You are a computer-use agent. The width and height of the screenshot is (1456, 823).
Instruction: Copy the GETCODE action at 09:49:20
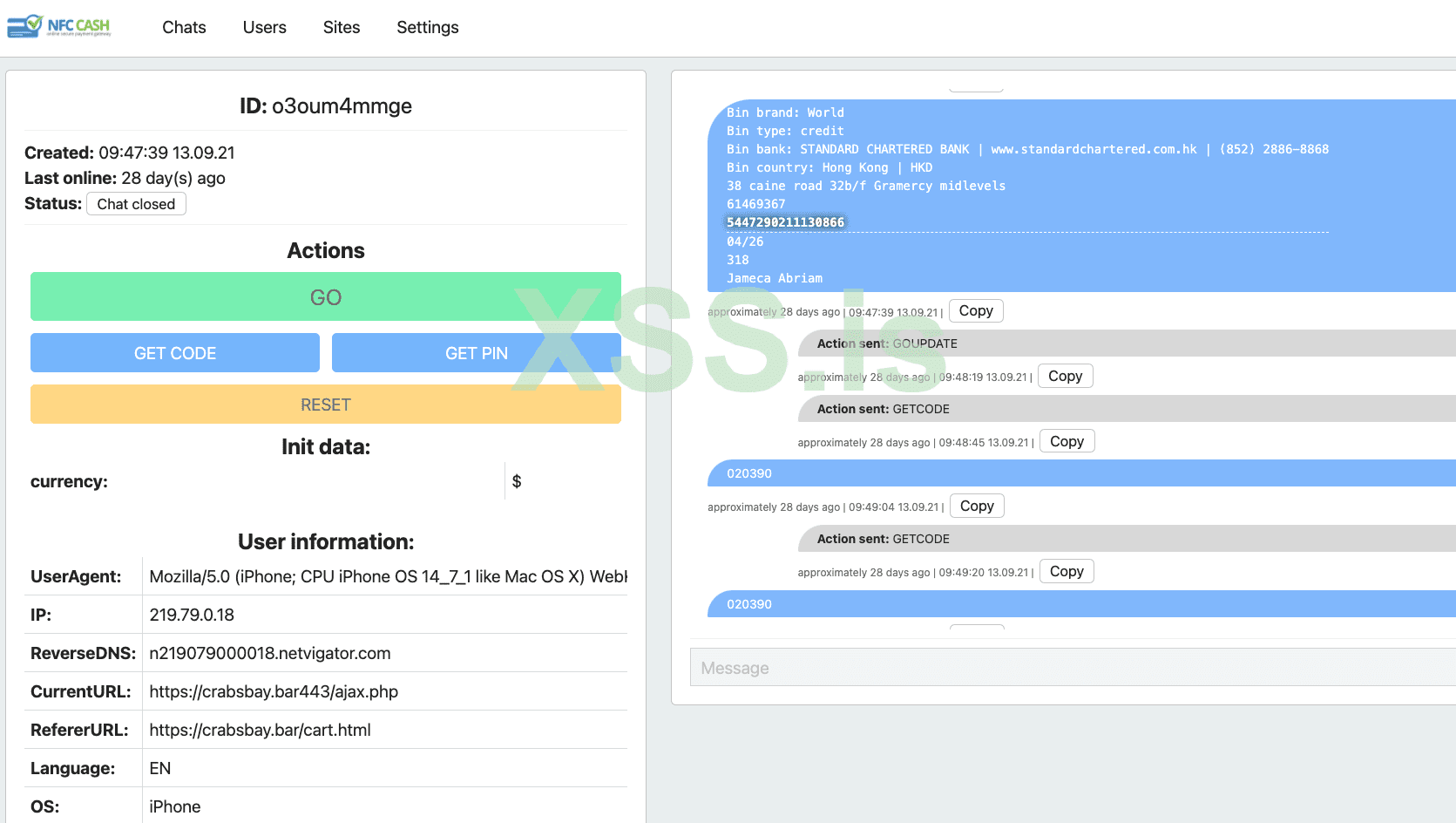click(1067, 572)
